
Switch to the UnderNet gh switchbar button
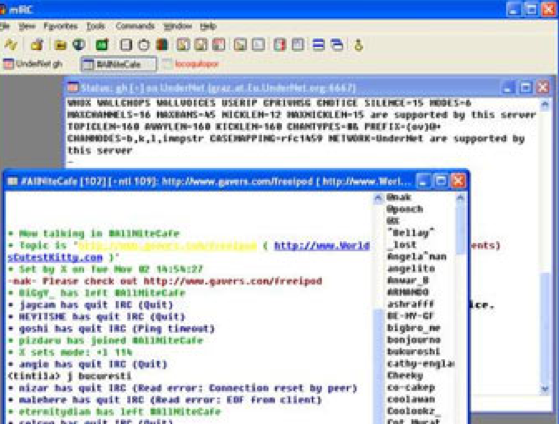[x=33, y=64]
